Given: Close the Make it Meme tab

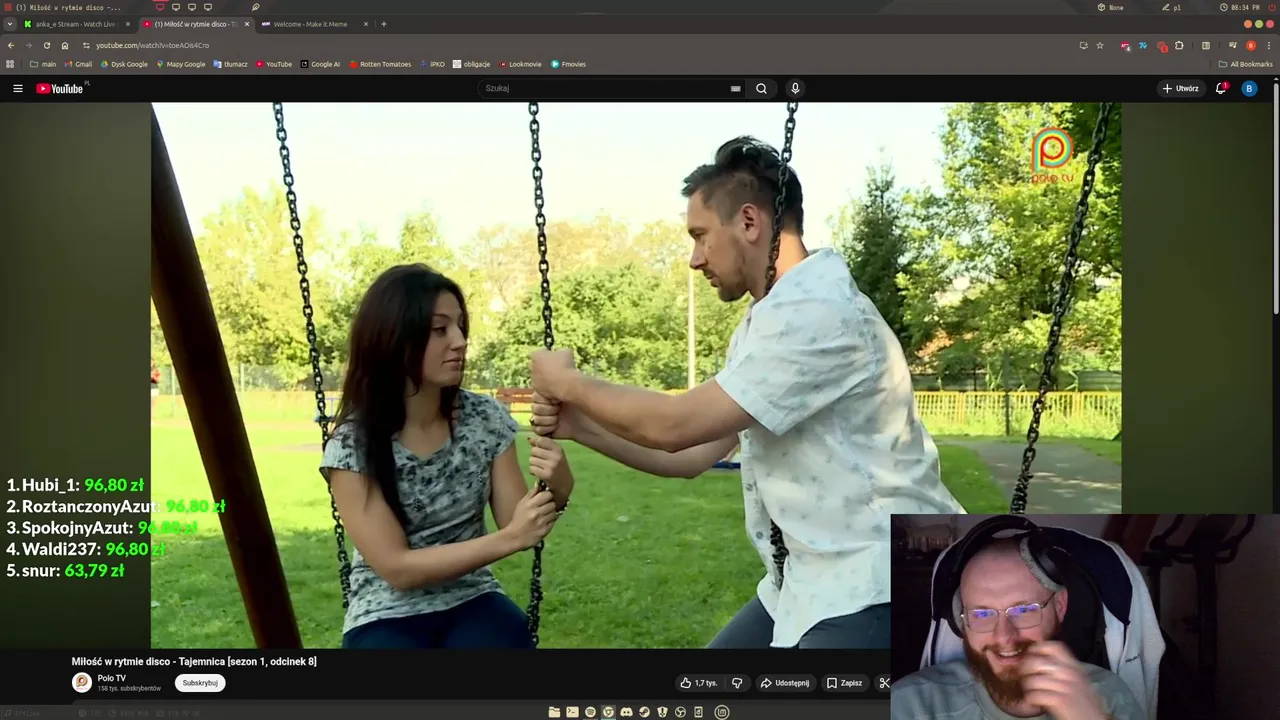Looking at the screenshot, I should click(366, 24).
